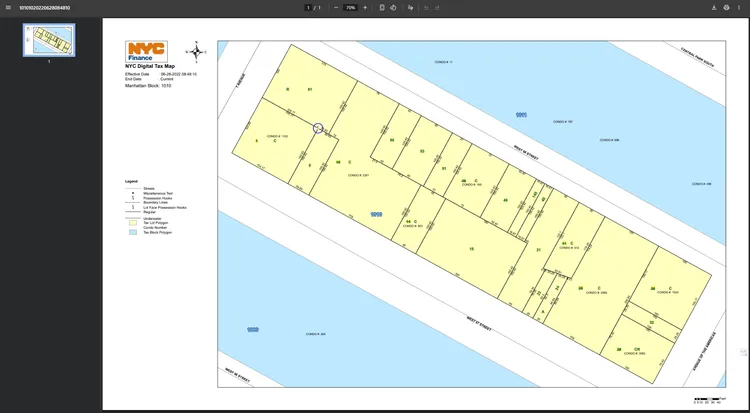Toggle the sidebar menu hamburger icon
Viewport: 750px width, 413px height.
pyautogui.click(x=9, y=7)
